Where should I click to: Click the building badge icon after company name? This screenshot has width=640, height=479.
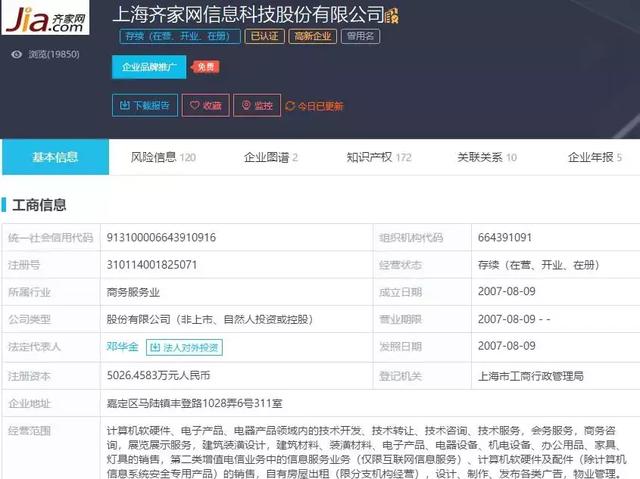391,16
